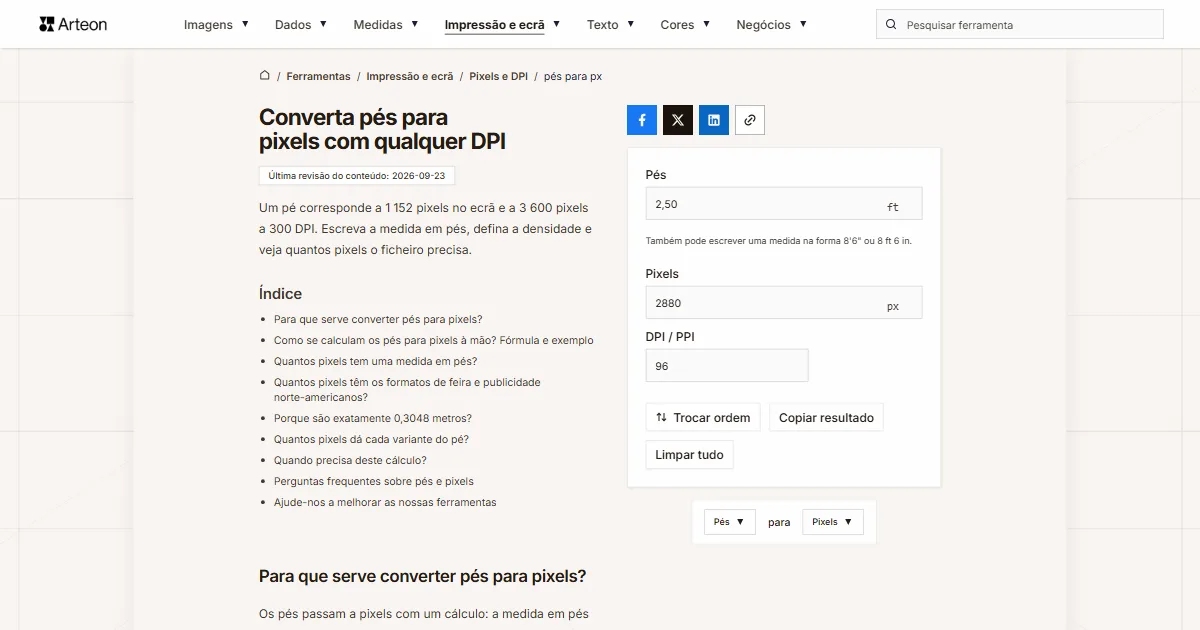Open the target unit Pixels dropdown

click(x=833, y=522)
